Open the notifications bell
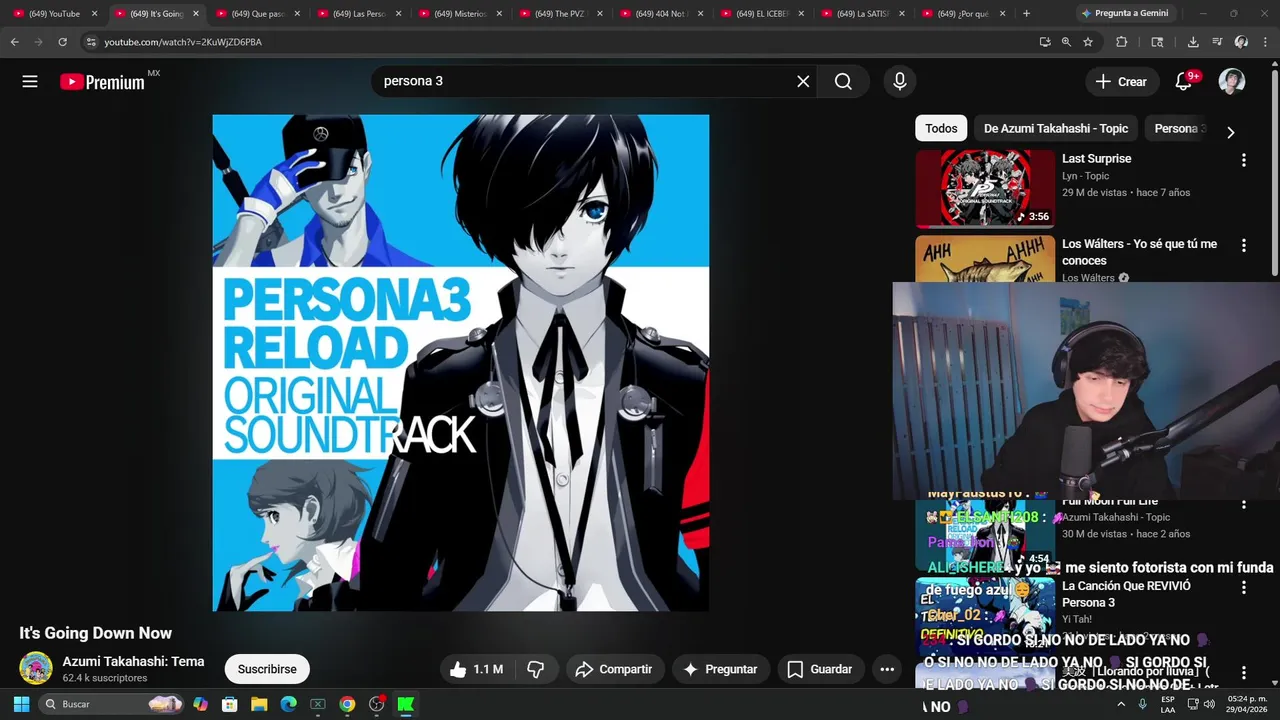This screenshot has width=1280, height=720. pyautogui.click(x=1184, y=82)
